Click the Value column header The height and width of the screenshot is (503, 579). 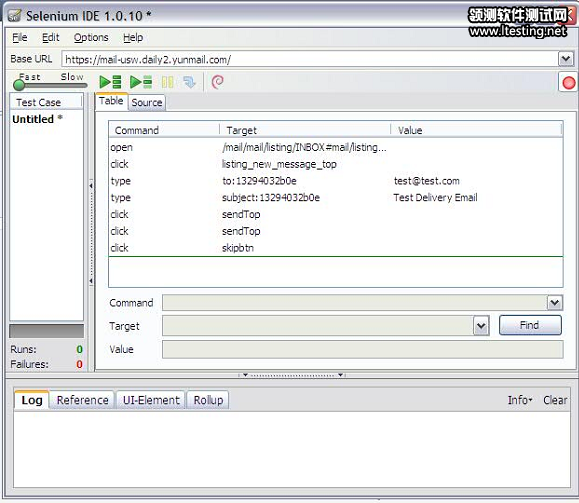[476, 130]
